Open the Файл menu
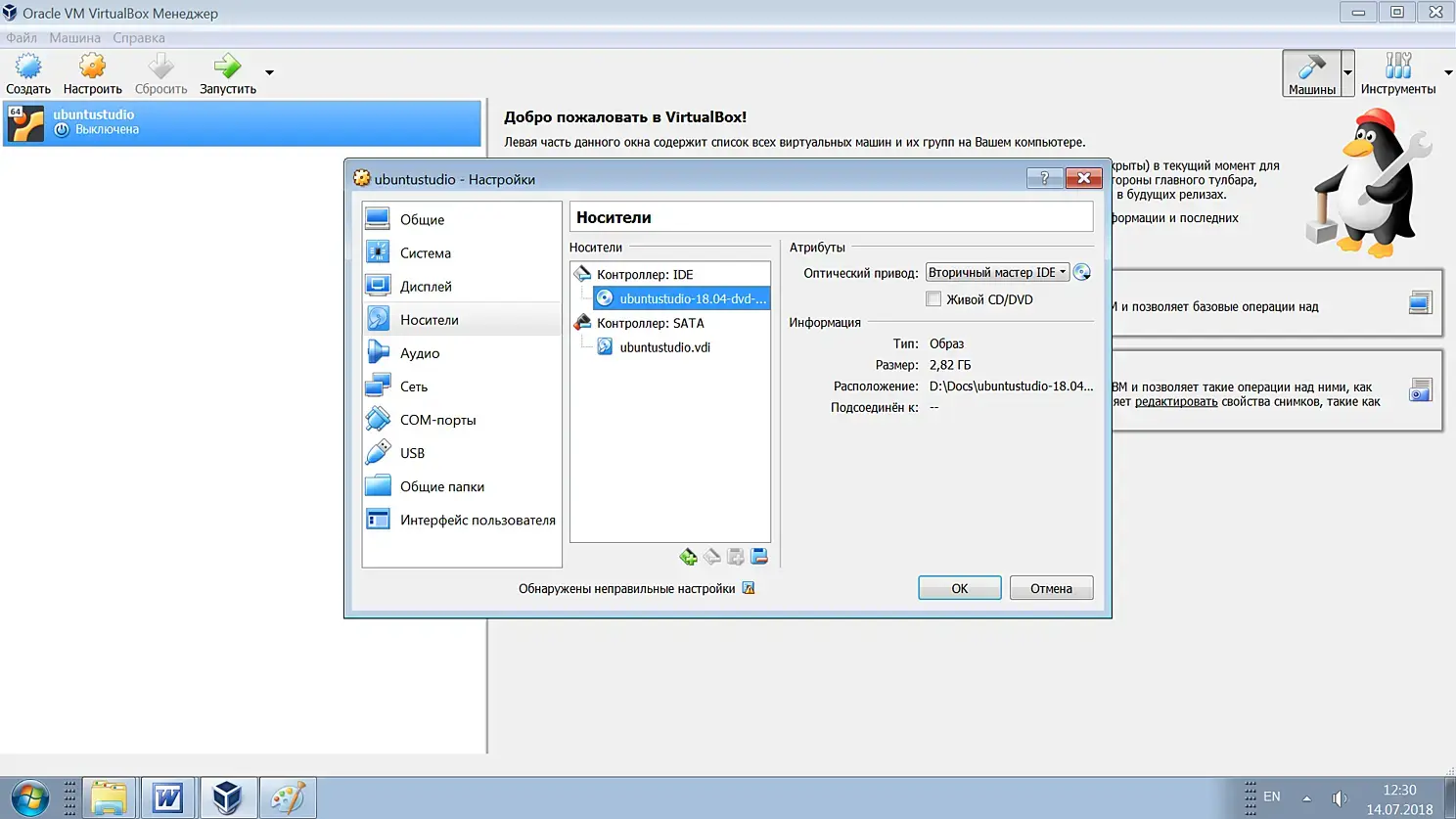This screenshot has height=819, width=1456. 22,38
